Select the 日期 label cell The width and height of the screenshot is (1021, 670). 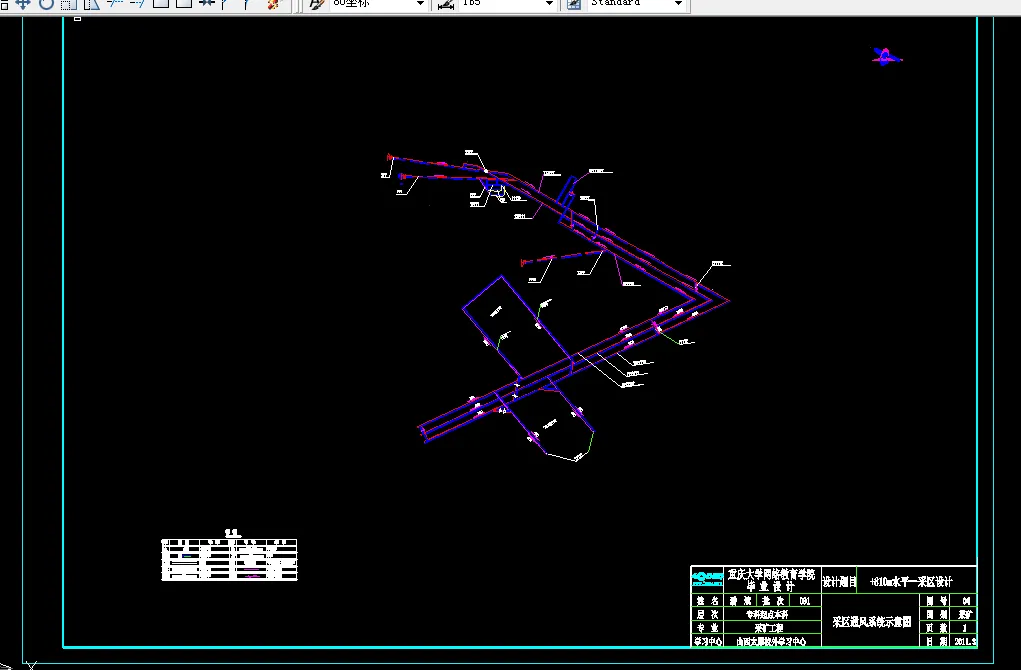click(x=936, y=641)
